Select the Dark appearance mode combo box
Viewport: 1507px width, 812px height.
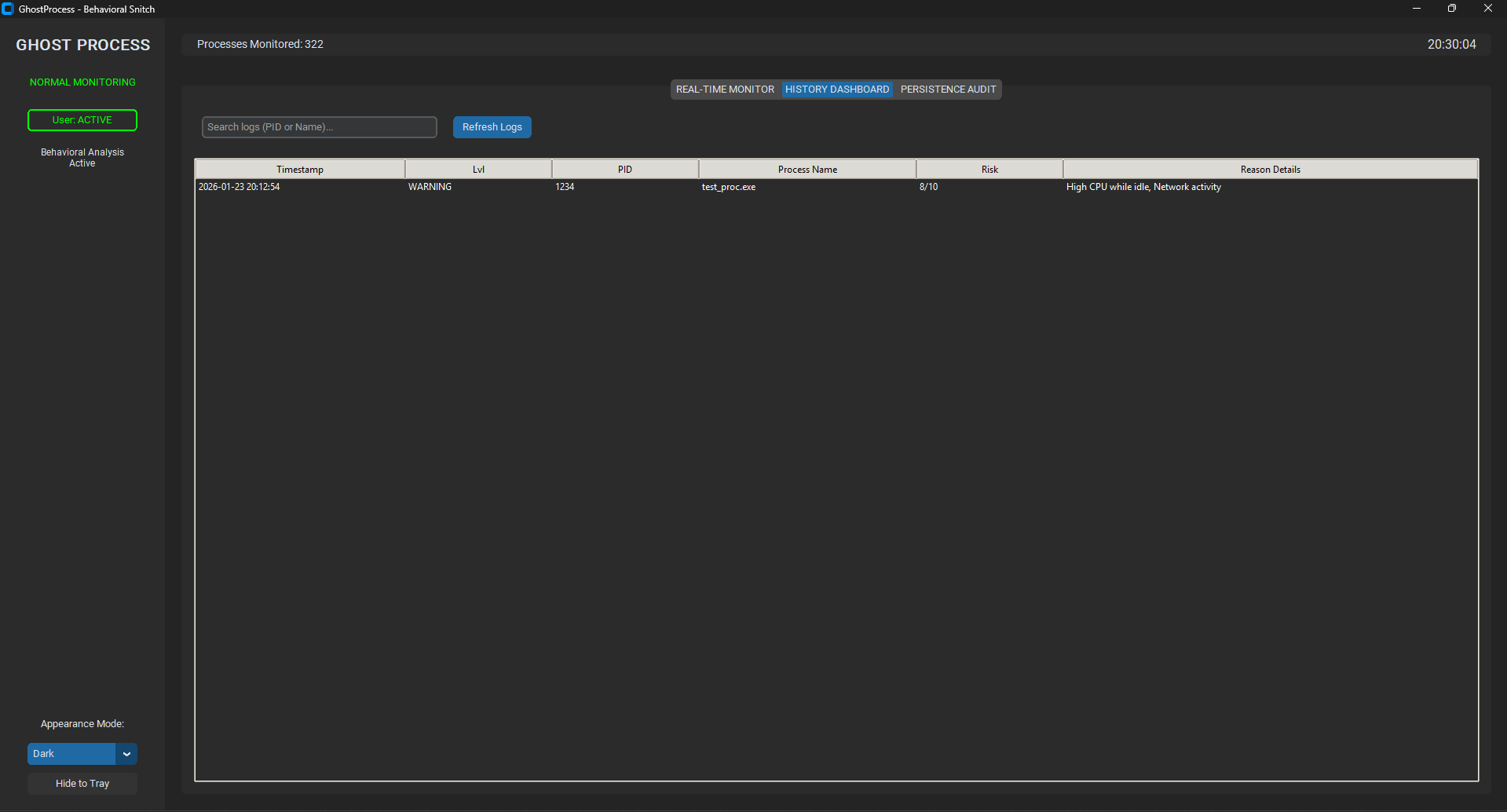pos(71,754)
